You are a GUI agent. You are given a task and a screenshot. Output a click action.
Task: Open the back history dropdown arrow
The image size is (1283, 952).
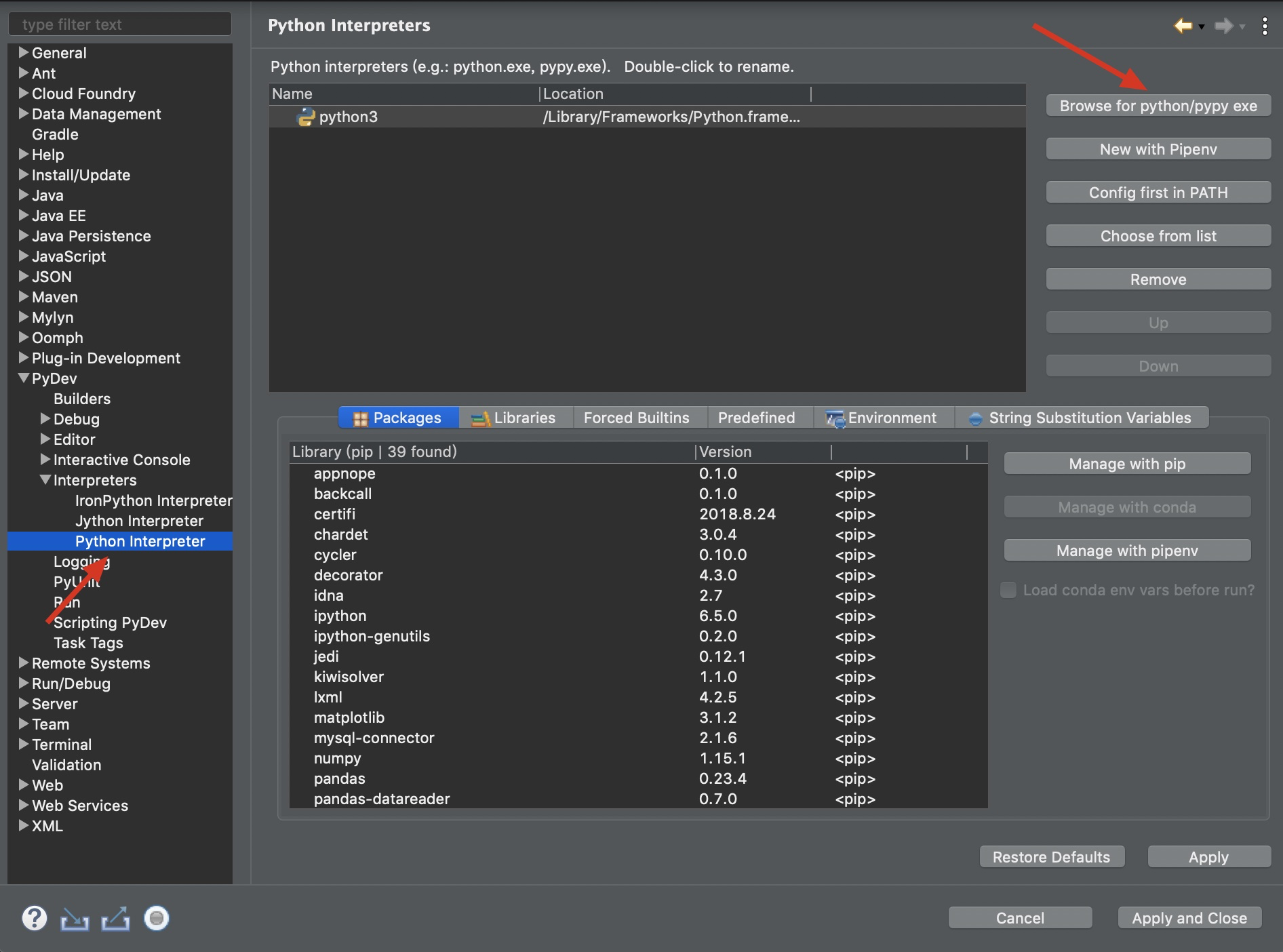click(x=1202, y=27)
